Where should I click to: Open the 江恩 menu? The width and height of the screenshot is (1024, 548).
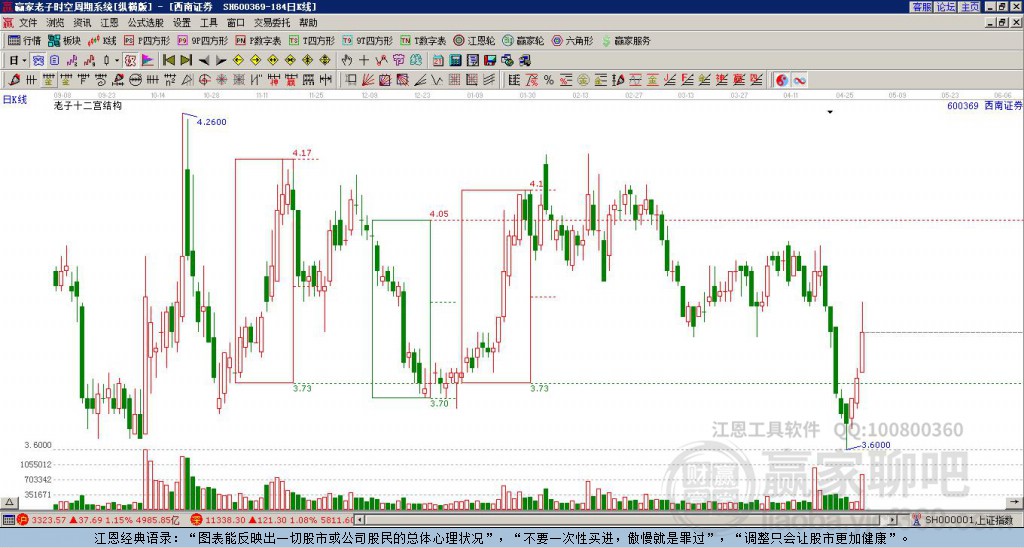(109, 23)
